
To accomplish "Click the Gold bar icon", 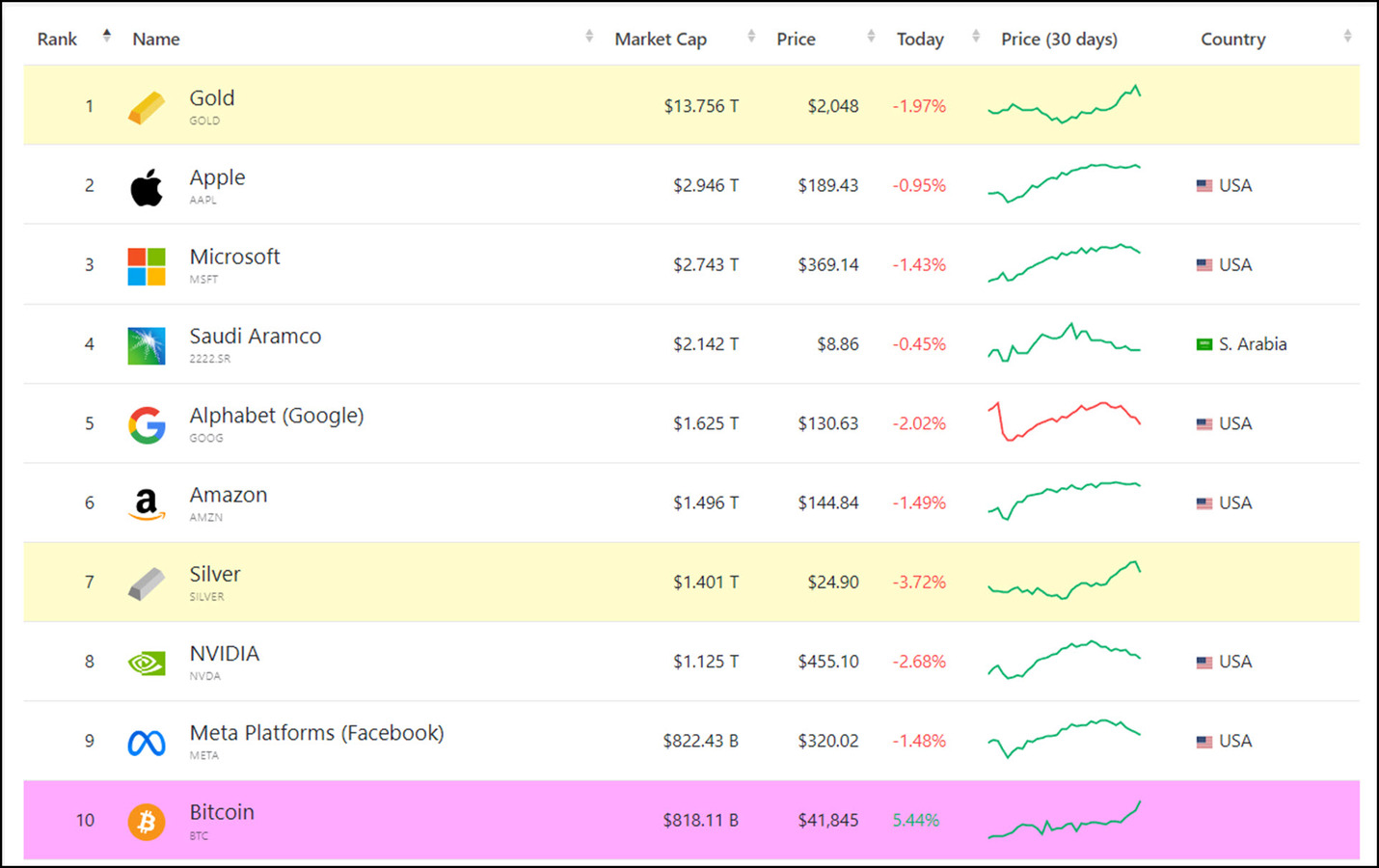I will point(147,108).
